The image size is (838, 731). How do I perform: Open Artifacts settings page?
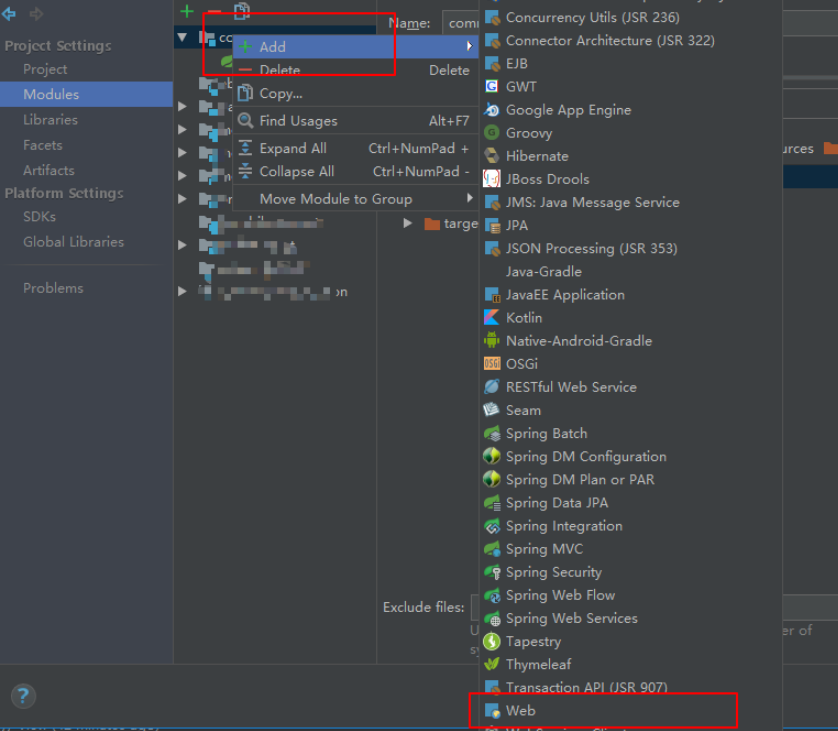coord(49,170)
